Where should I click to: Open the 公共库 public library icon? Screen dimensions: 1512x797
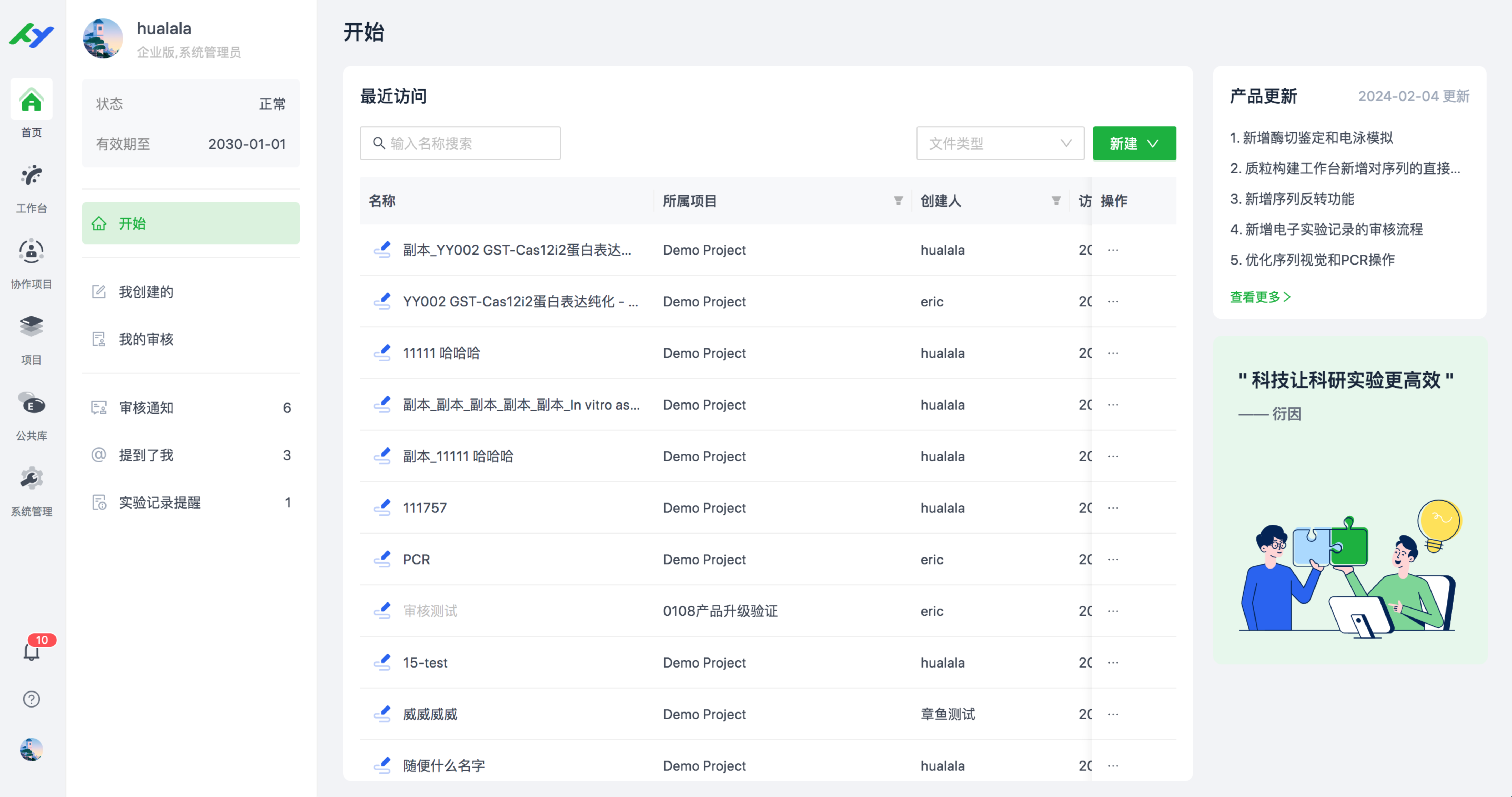[31, 404]
